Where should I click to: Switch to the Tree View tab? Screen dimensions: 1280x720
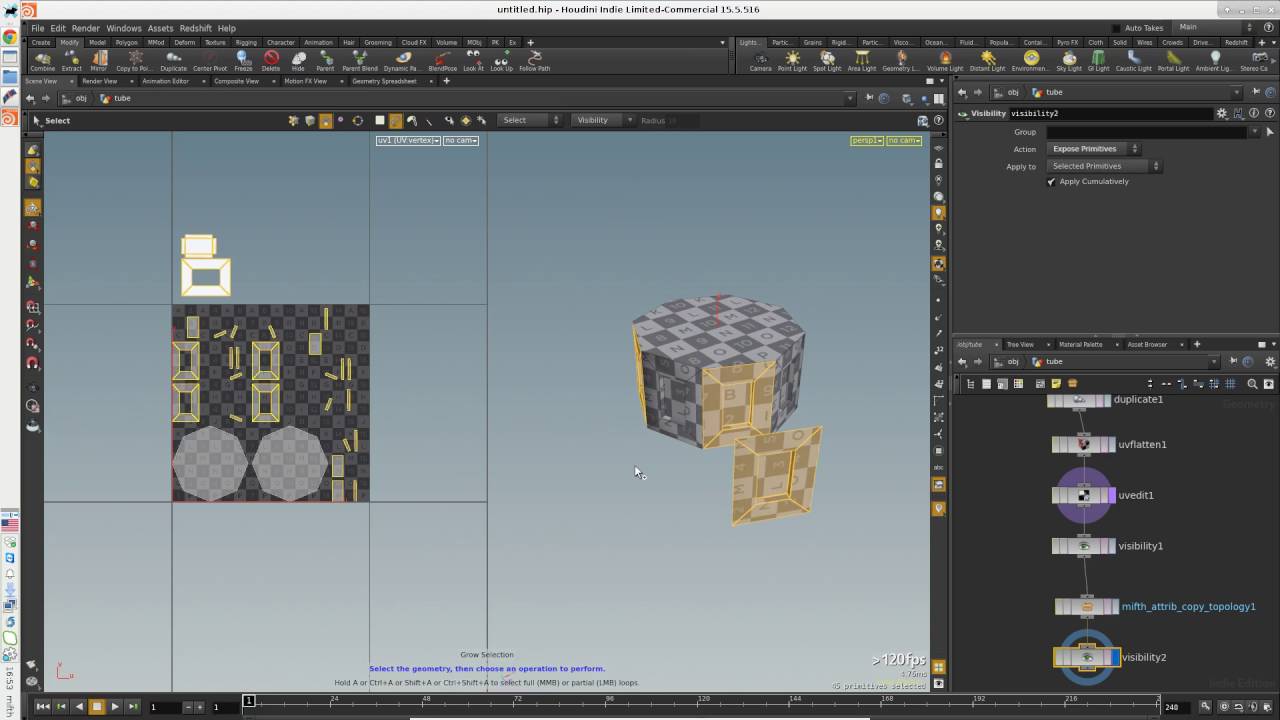click(1020, 345)
